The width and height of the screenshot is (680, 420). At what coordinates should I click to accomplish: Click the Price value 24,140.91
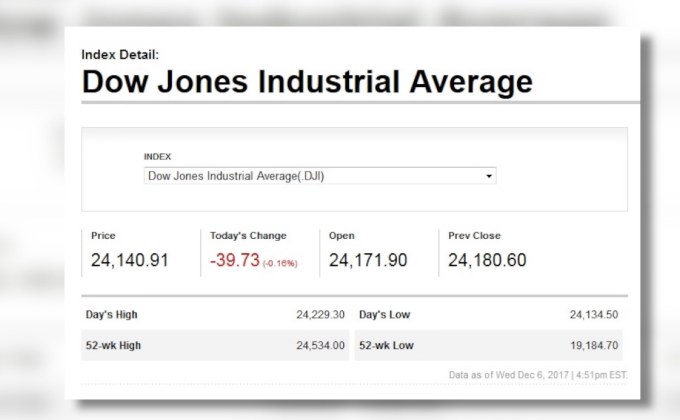pyautogui.click(x=130, y=261)
